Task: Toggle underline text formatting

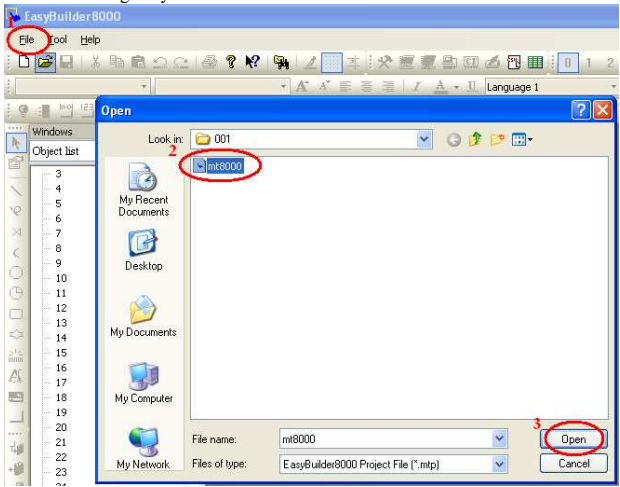Action: coord(471,87)
